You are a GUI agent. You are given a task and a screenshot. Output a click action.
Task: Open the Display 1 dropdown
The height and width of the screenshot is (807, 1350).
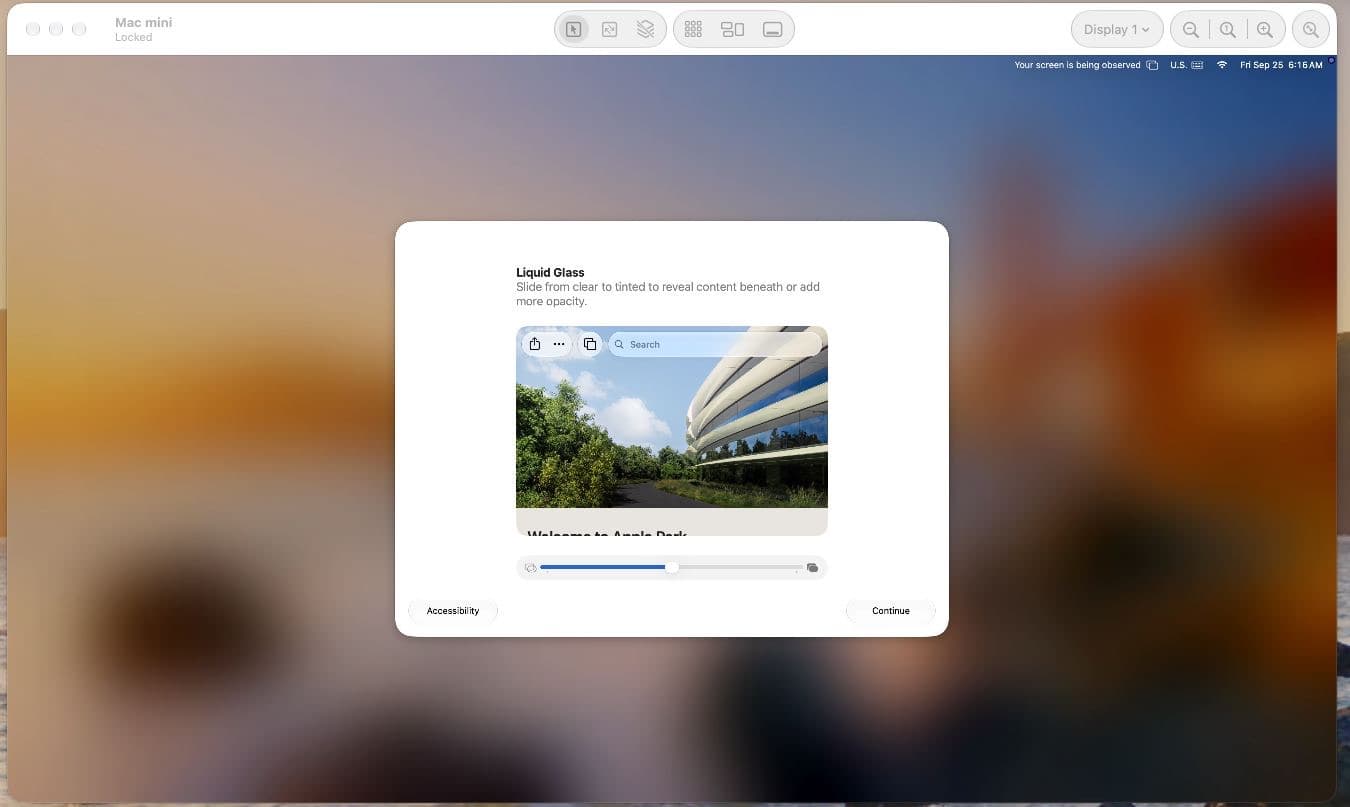(x=1117, y=30)
